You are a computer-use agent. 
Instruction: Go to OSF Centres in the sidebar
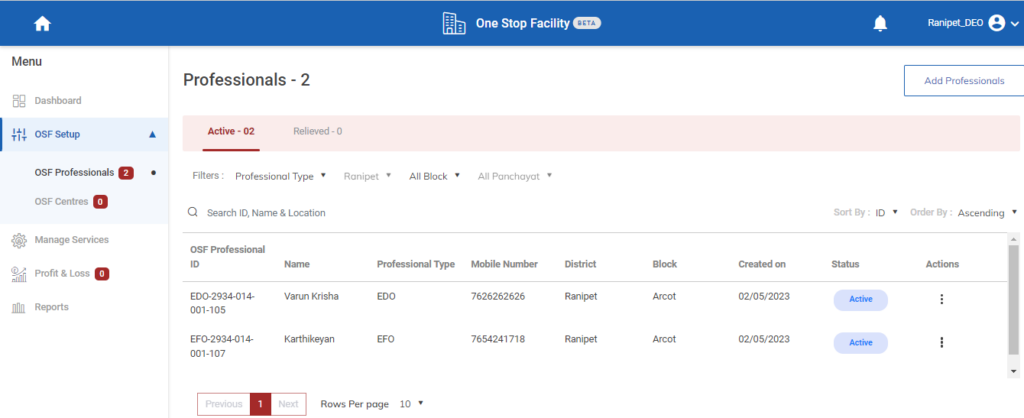(62, 202)
